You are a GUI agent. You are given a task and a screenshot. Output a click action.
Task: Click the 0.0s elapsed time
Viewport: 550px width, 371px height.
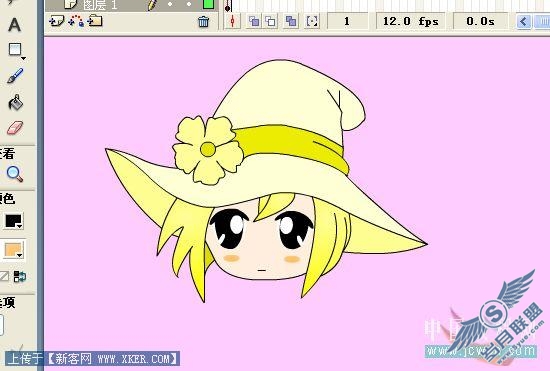(x=480, y=21)
